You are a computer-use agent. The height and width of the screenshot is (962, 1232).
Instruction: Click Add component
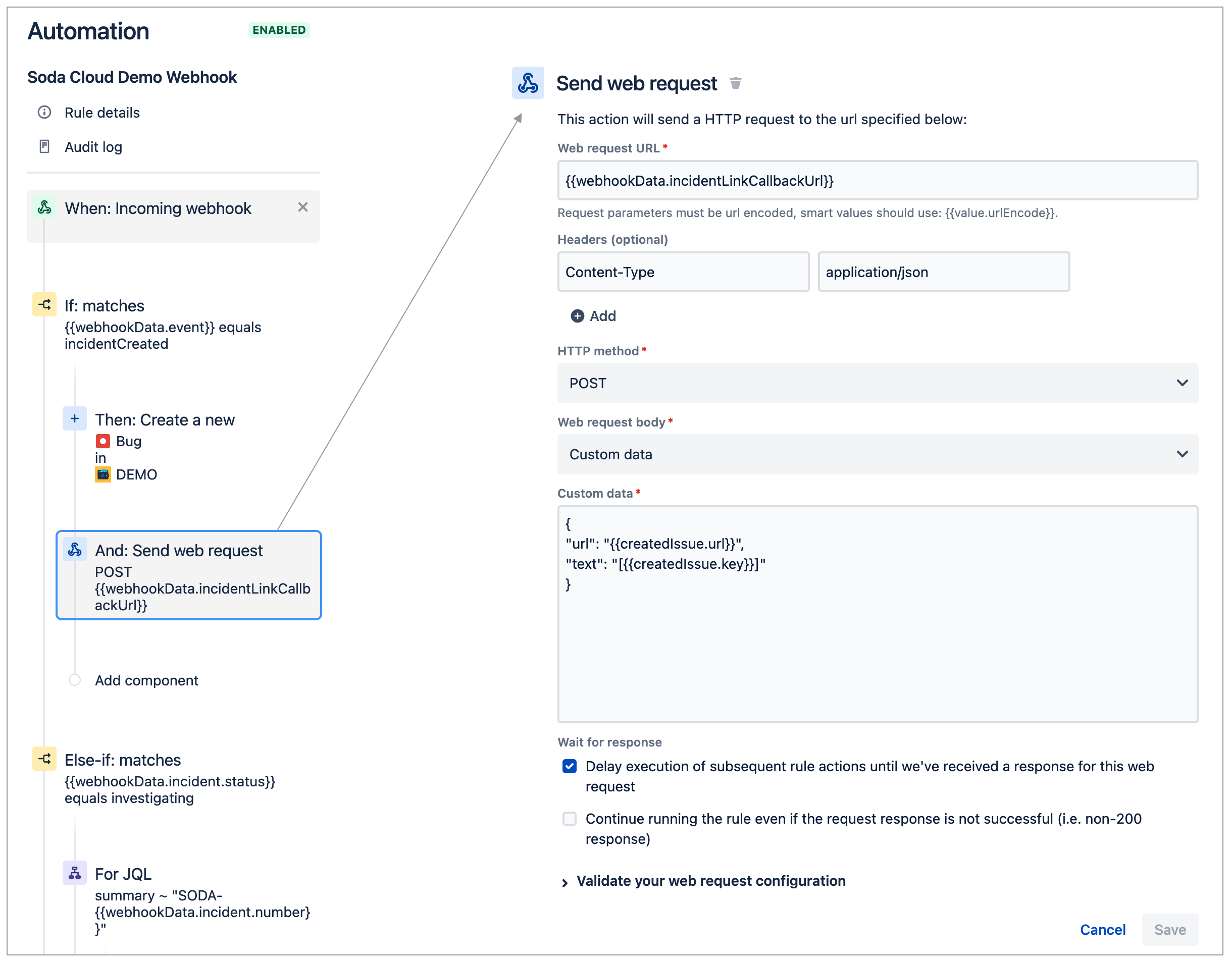146,680
